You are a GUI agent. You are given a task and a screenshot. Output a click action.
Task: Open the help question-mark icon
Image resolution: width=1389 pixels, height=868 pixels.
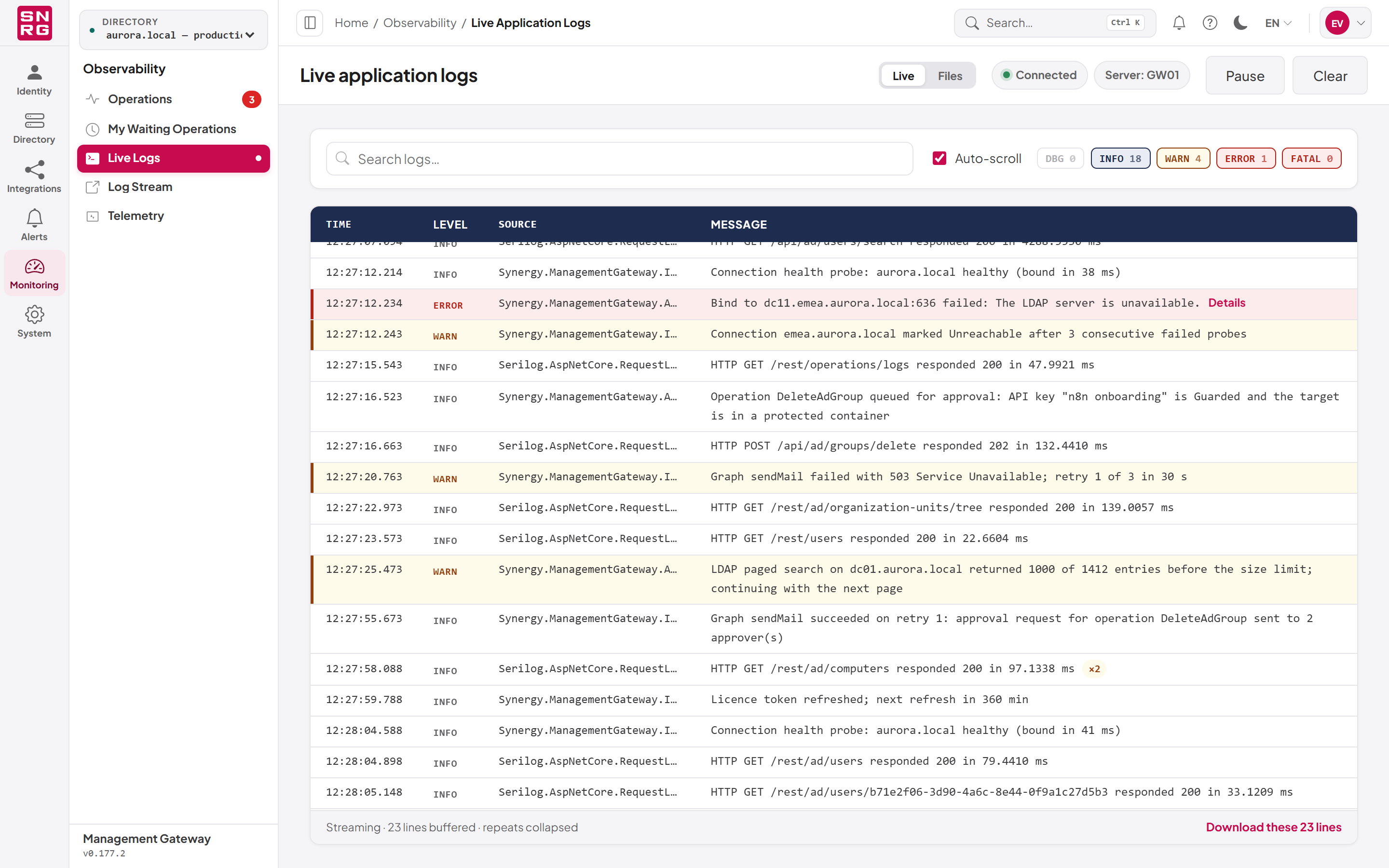tap(1210, 23)
